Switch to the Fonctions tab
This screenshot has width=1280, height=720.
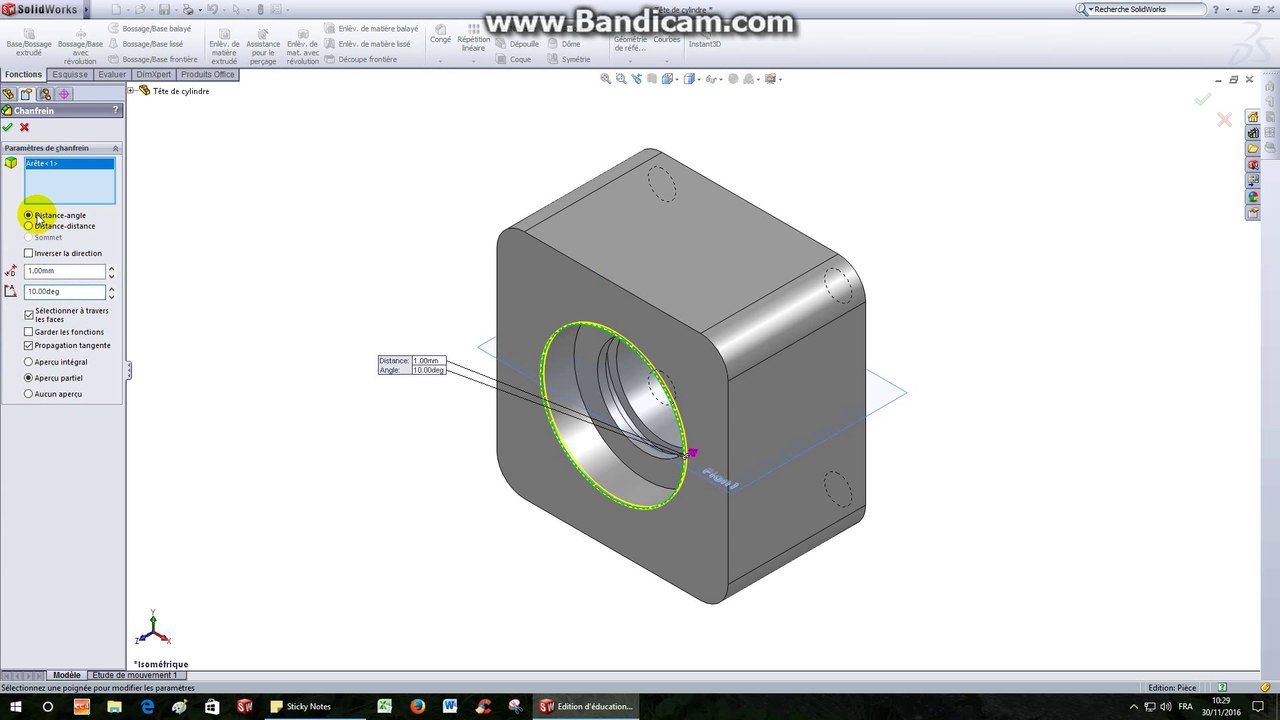23,74
